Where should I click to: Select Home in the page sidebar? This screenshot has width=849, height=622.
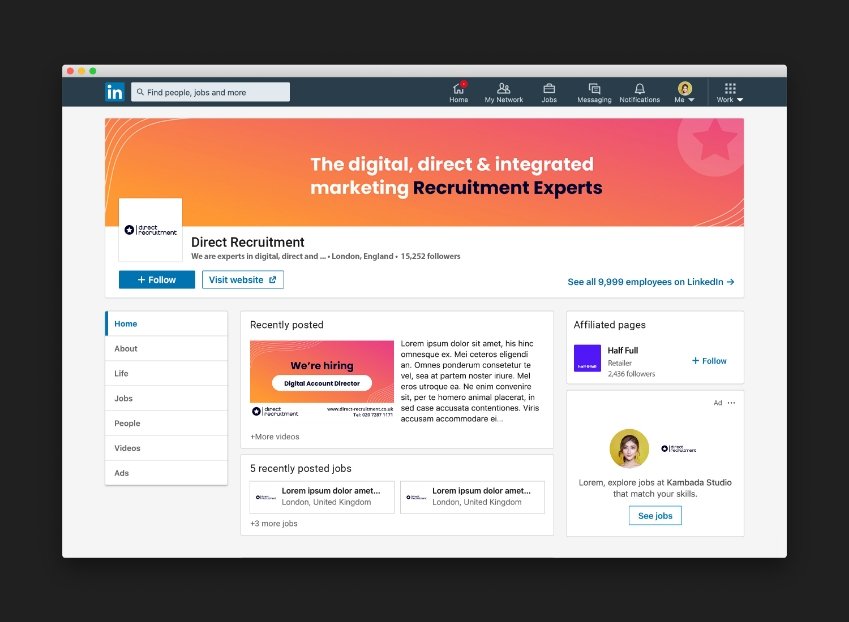[166, 324]
